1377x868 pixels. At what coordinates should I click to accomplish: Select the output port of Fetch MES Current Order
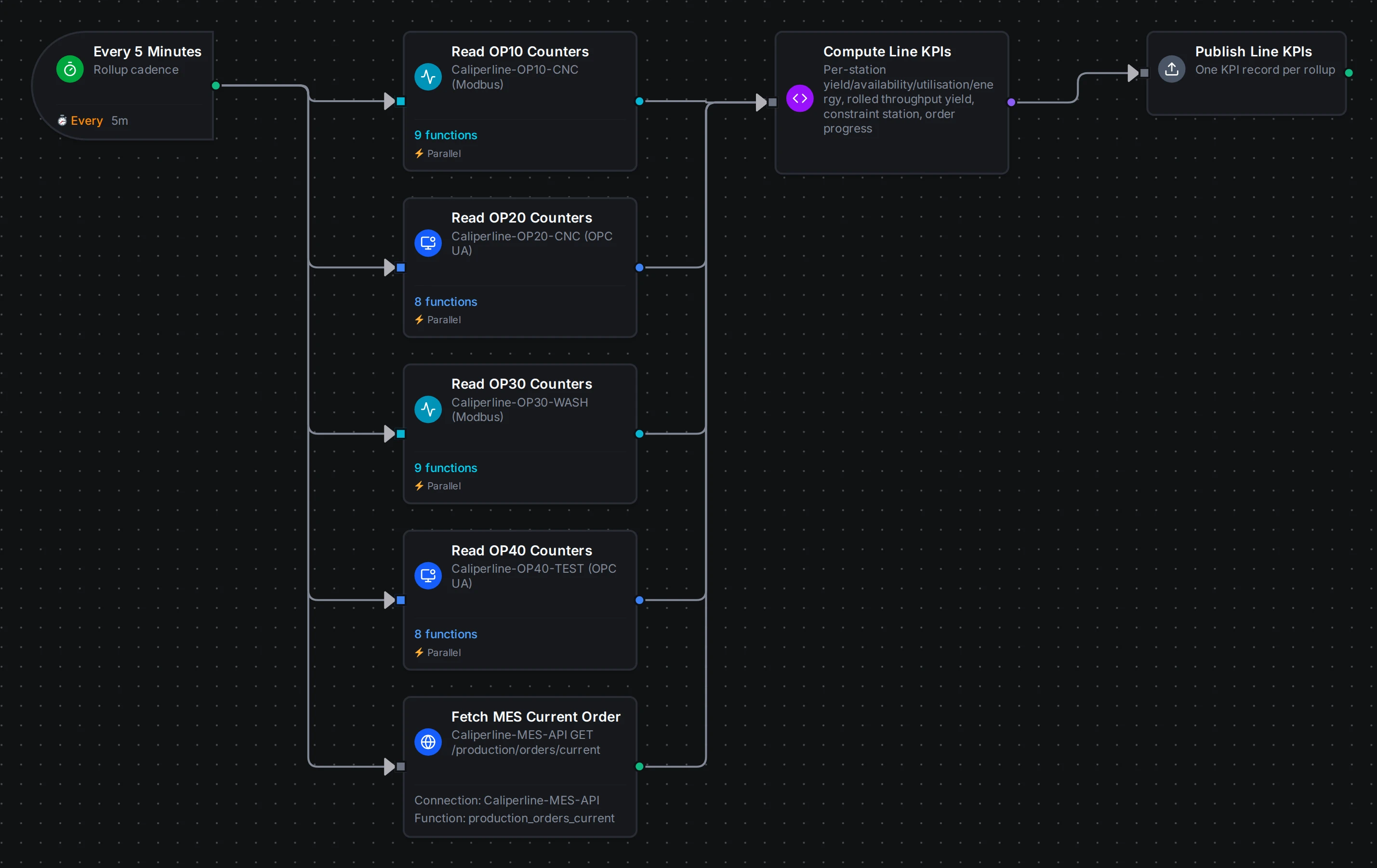pos(639,767)
